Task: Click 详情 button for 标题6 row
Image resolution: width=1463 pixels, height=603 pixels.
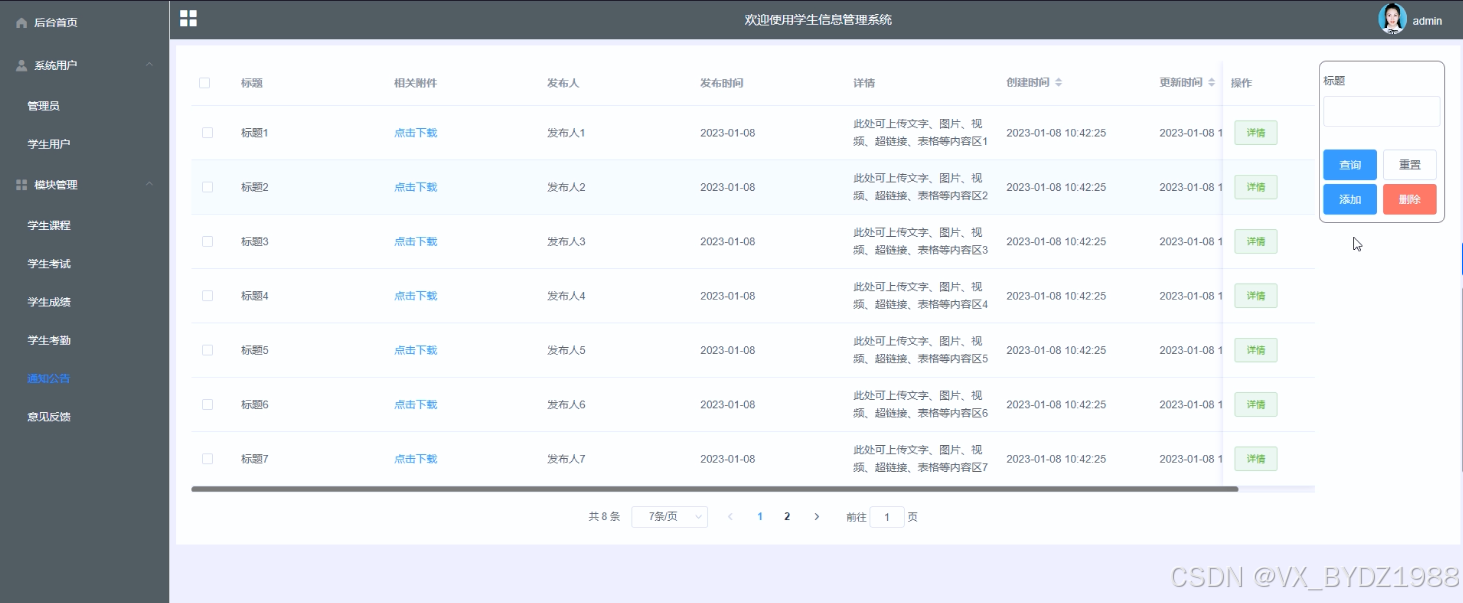Action: click(x=1255, y=404)
